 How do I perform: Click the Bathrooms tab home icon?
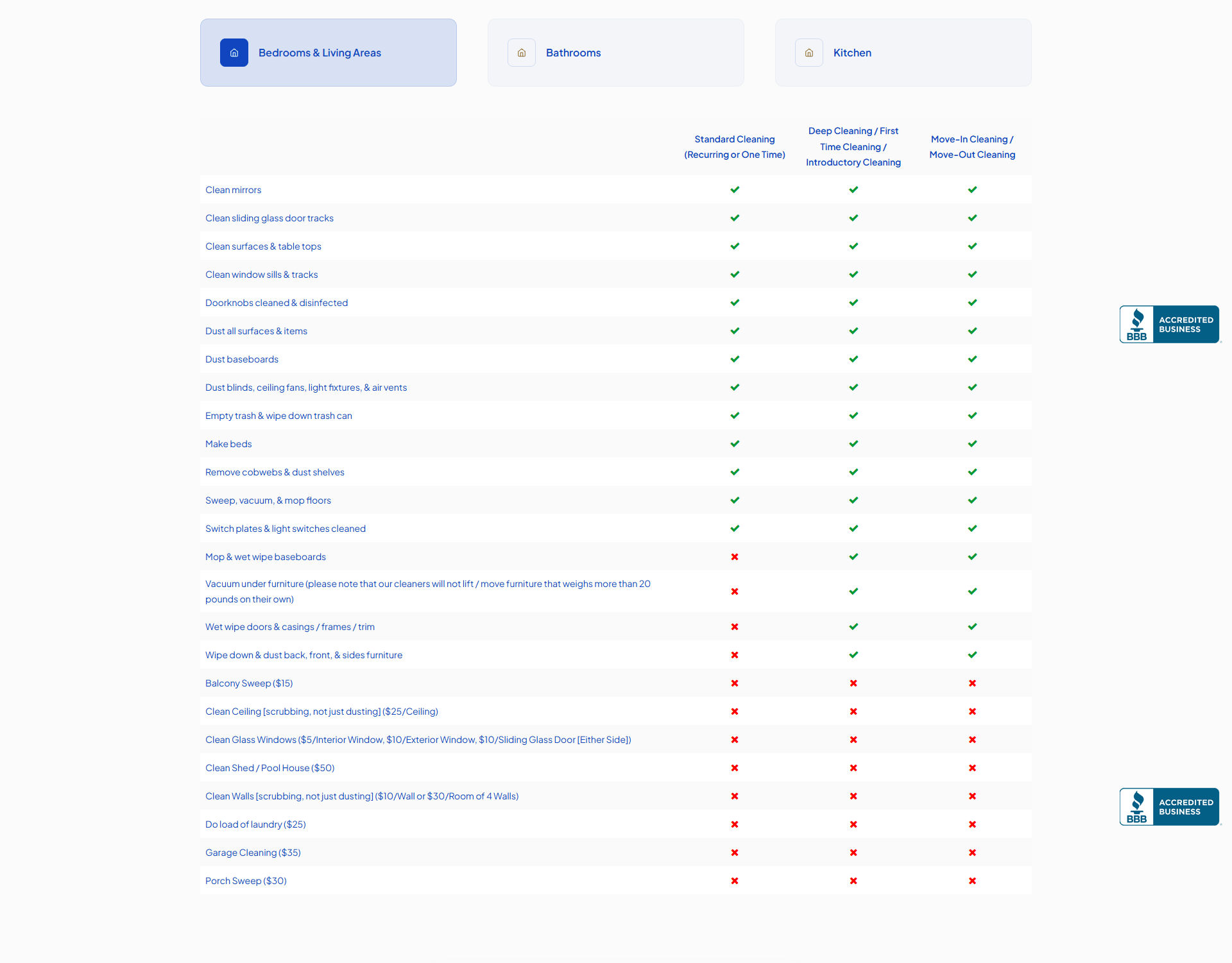[522, 53]
